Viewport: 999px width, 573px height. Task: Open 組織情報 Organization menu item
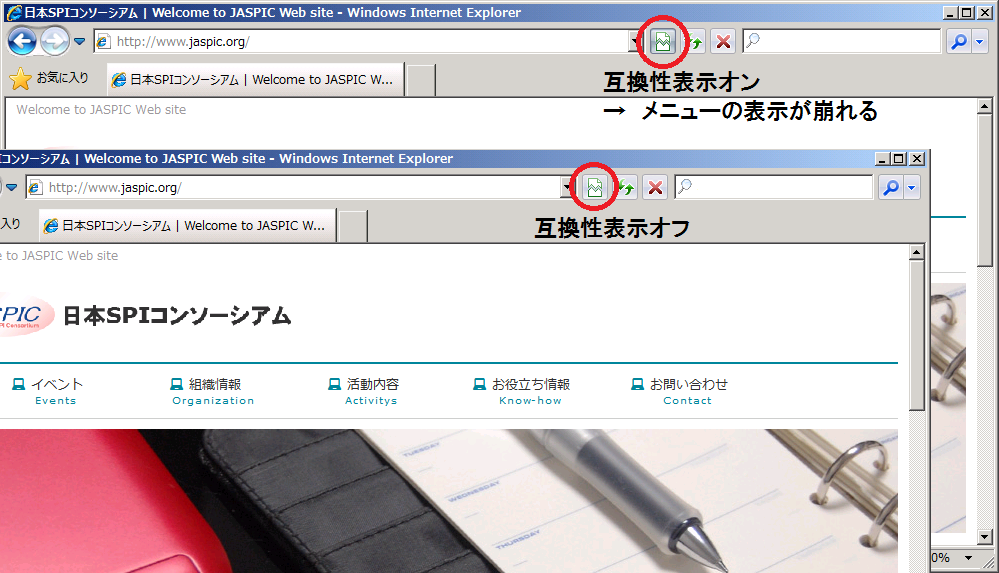click(x=212, y=391)
